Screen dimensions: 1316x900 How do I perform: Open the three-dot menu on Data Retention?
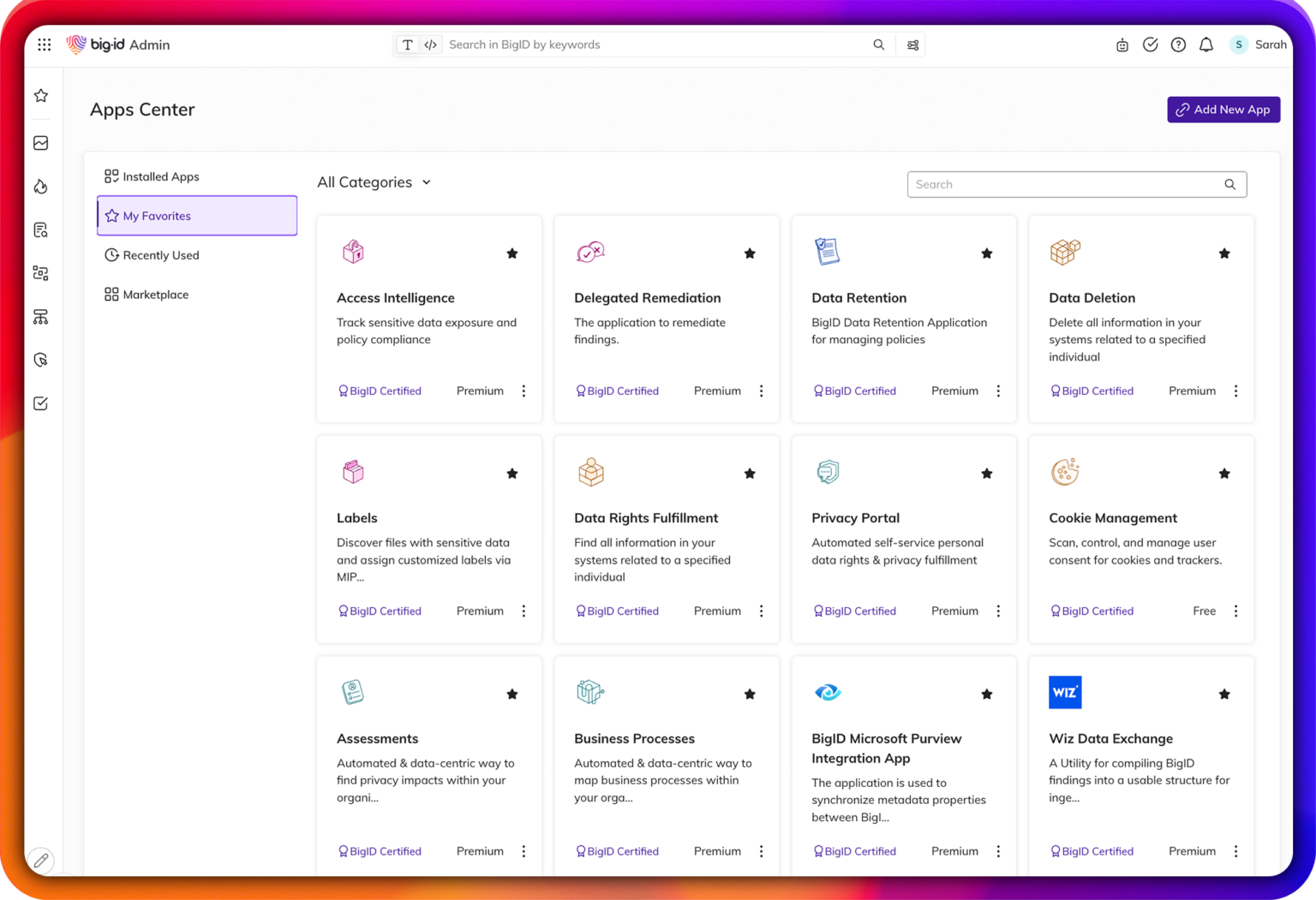pyautogui.click(x=998, y=390)
